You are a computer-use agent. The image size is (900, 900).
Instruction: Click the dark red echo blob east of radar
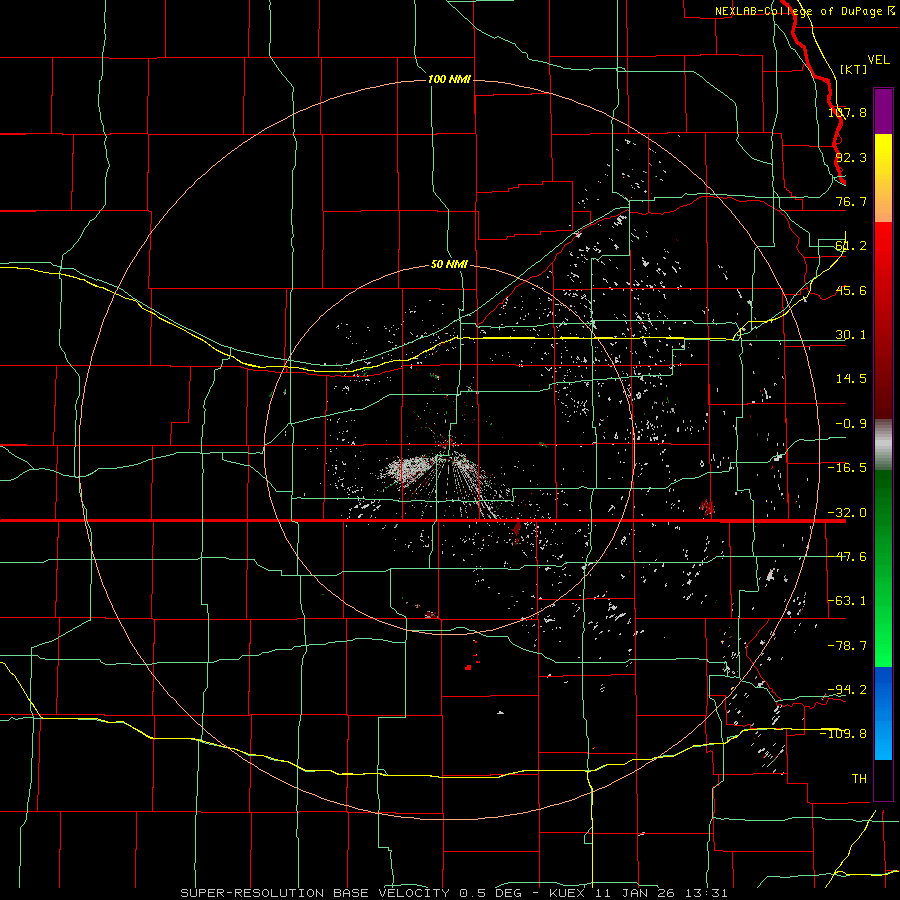point(707,507)
